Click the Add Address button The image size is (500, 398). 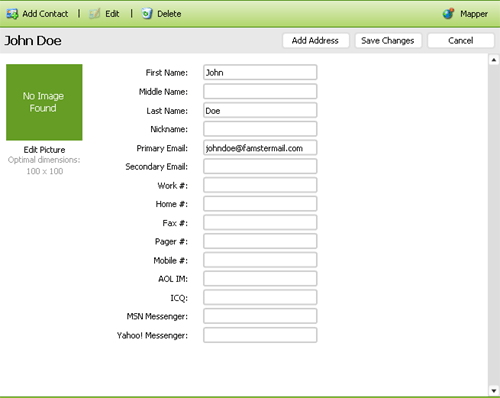(316, 41)
